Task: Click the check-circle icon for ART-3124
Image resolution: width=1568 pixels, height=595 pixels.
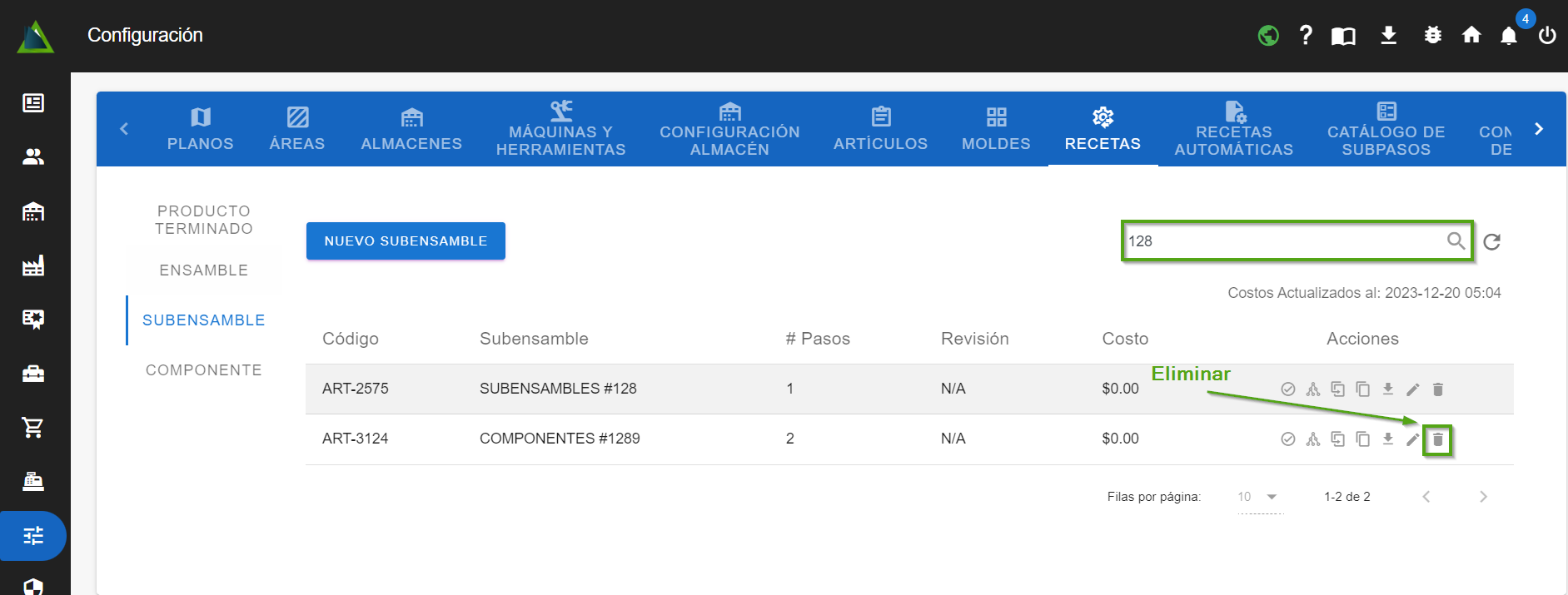Action: click(1287, 439)
